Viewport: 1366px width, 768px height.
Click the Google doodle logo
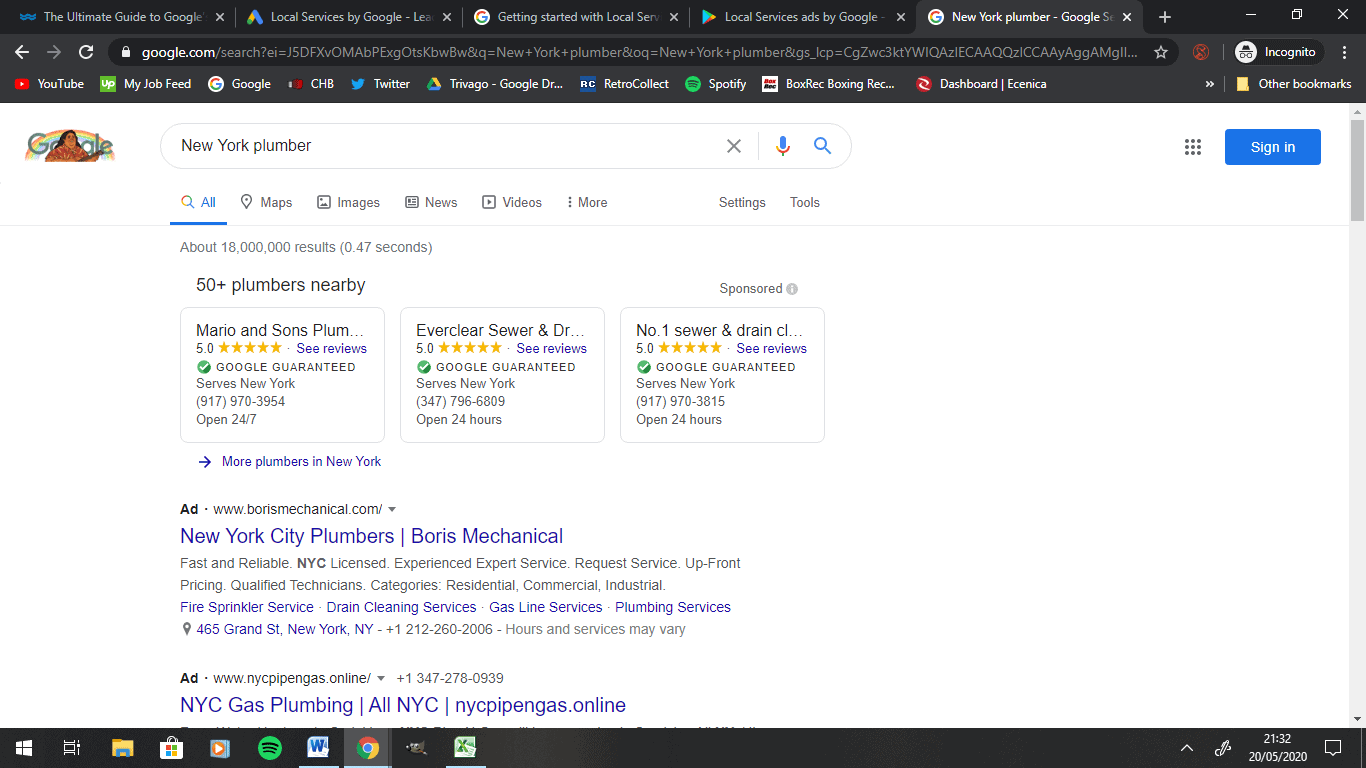pyautogui.click(x=70, y=146)
